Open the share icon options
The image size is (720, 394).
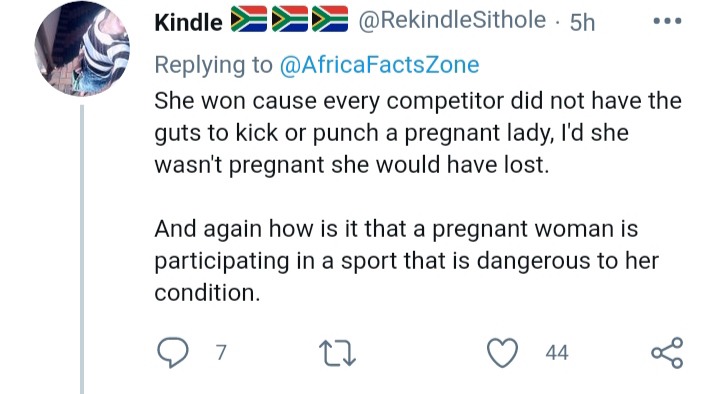click(x=667, y=353)
